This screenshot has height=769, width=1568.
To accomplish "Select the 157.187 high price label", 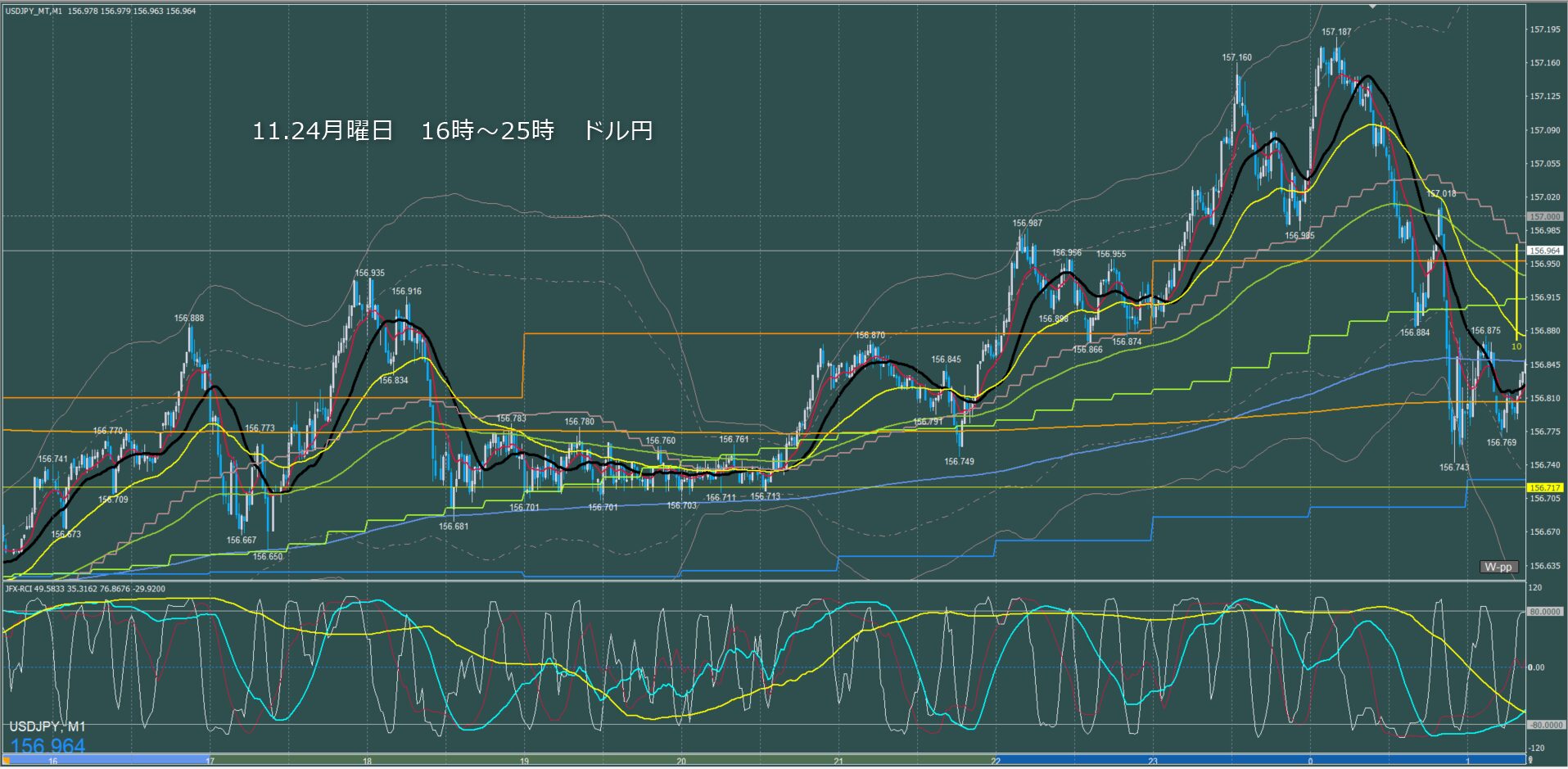I will click(x=1336, y=32).
